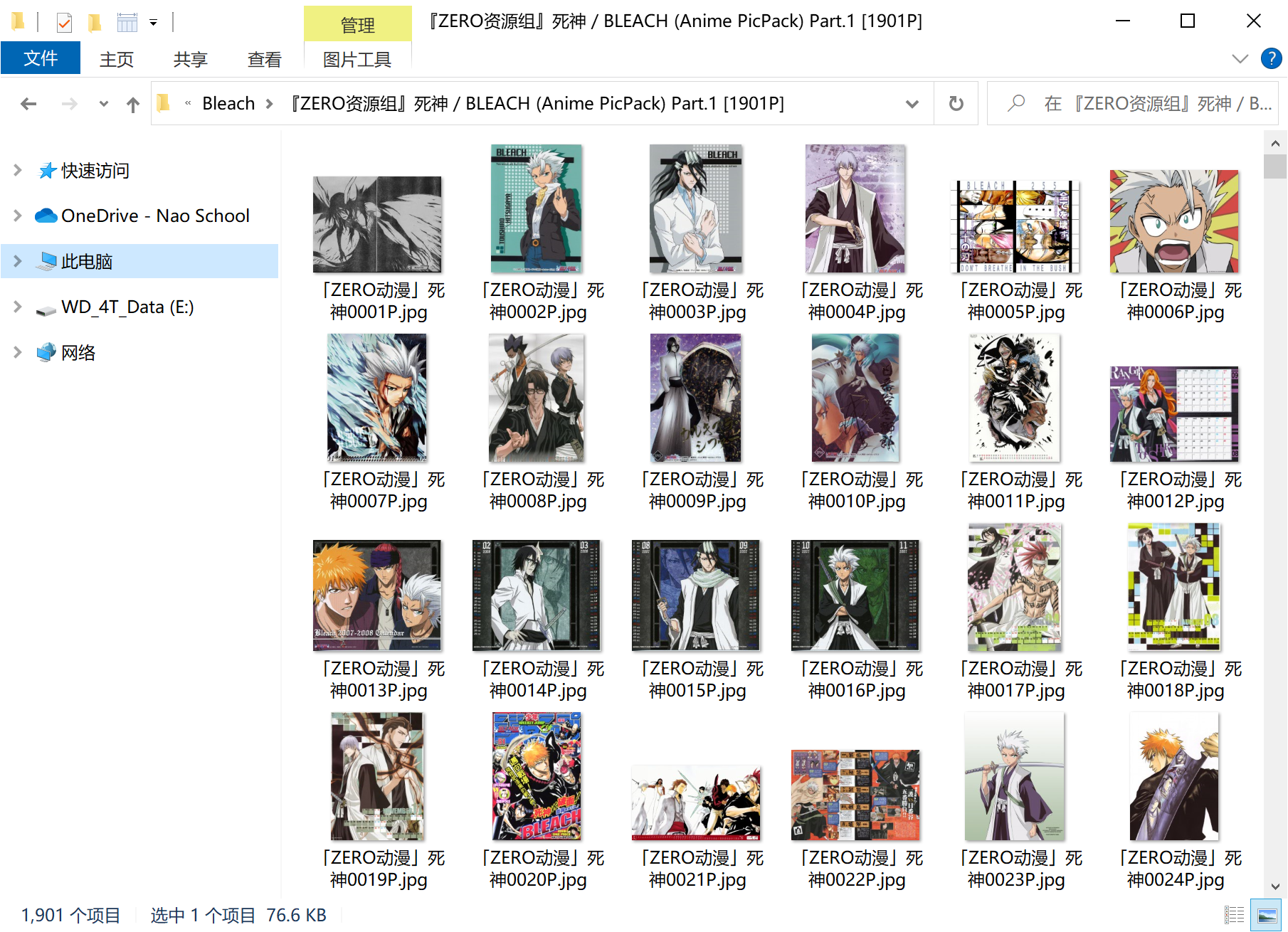Screen dimensions: 1288x932
Task: Click the window system menu folder icon
Action: pos(19,22)
